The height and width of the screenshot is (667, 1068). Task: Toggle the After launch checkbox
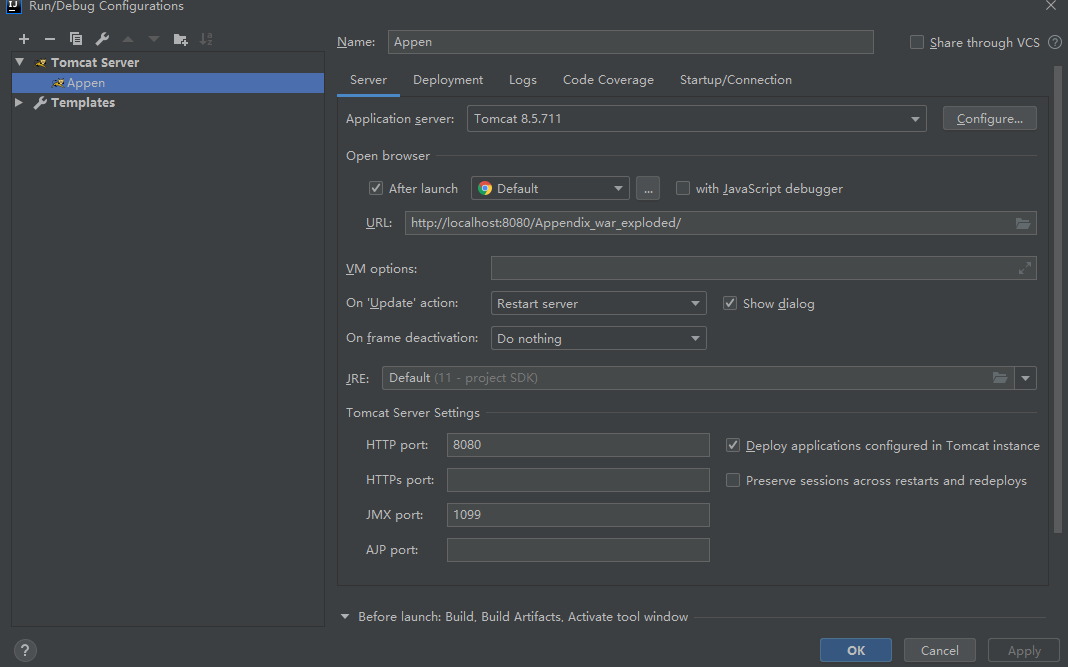coord(375,188)
